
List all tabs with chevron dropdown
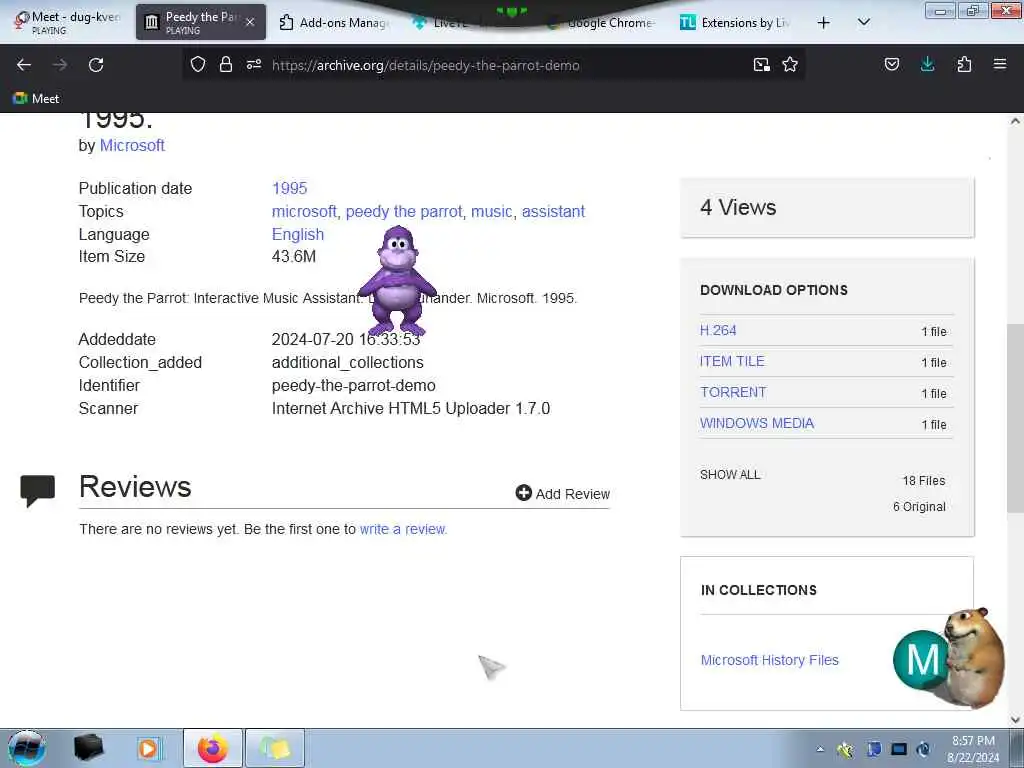tap(863, 22)
